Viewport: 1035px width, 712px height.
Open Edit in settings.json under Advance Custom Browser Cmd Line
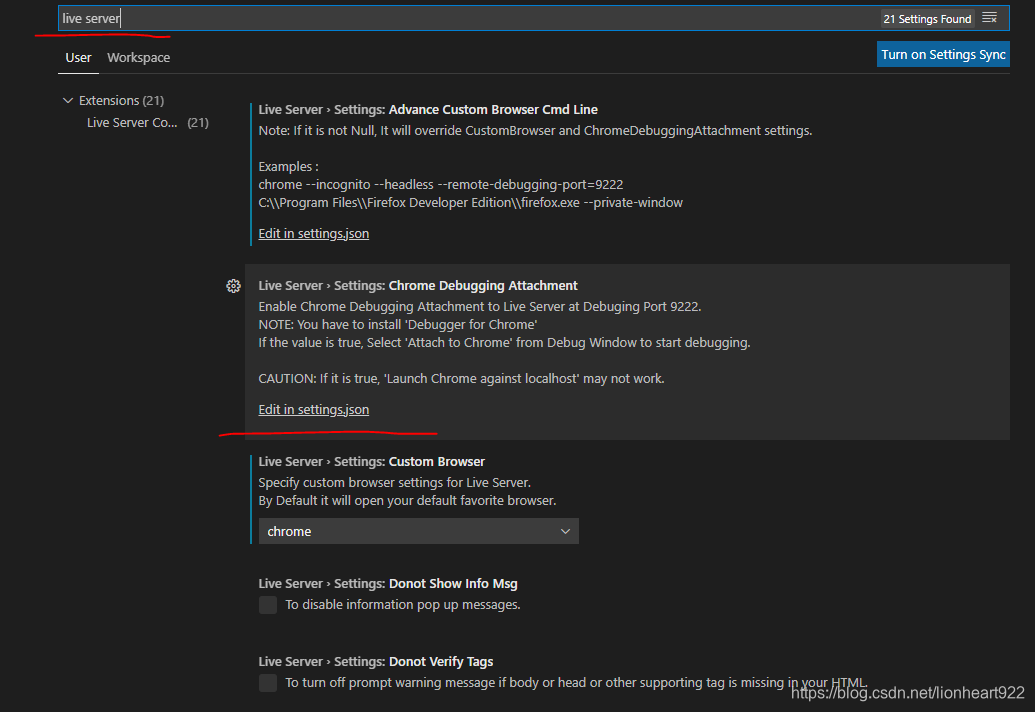tap(314, 234)
